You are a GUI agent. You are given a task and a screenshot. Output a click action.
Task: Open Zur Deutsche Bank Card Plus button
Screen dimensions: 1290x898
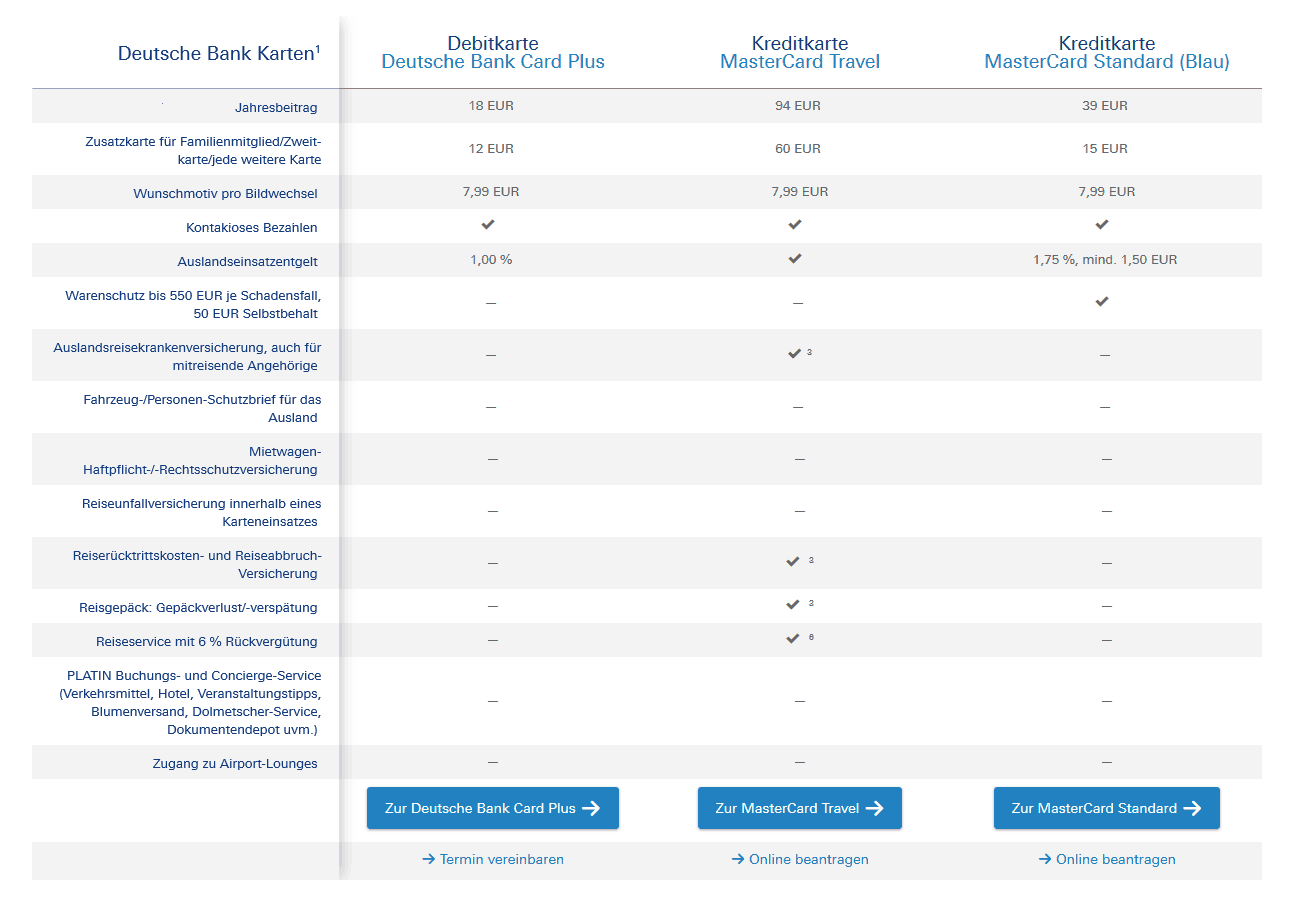coord(493,808)
